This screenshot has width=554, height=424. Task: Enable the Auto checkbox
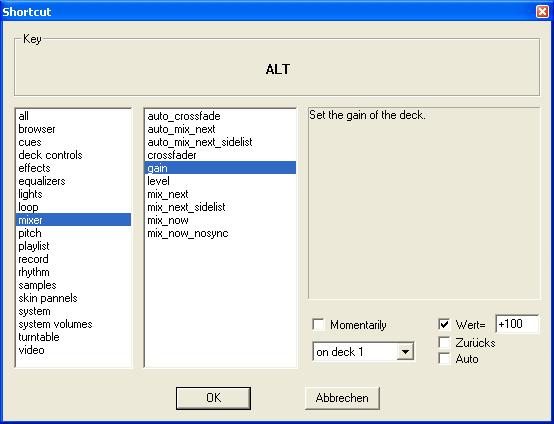pyautogui.click(x=444, y=358)
